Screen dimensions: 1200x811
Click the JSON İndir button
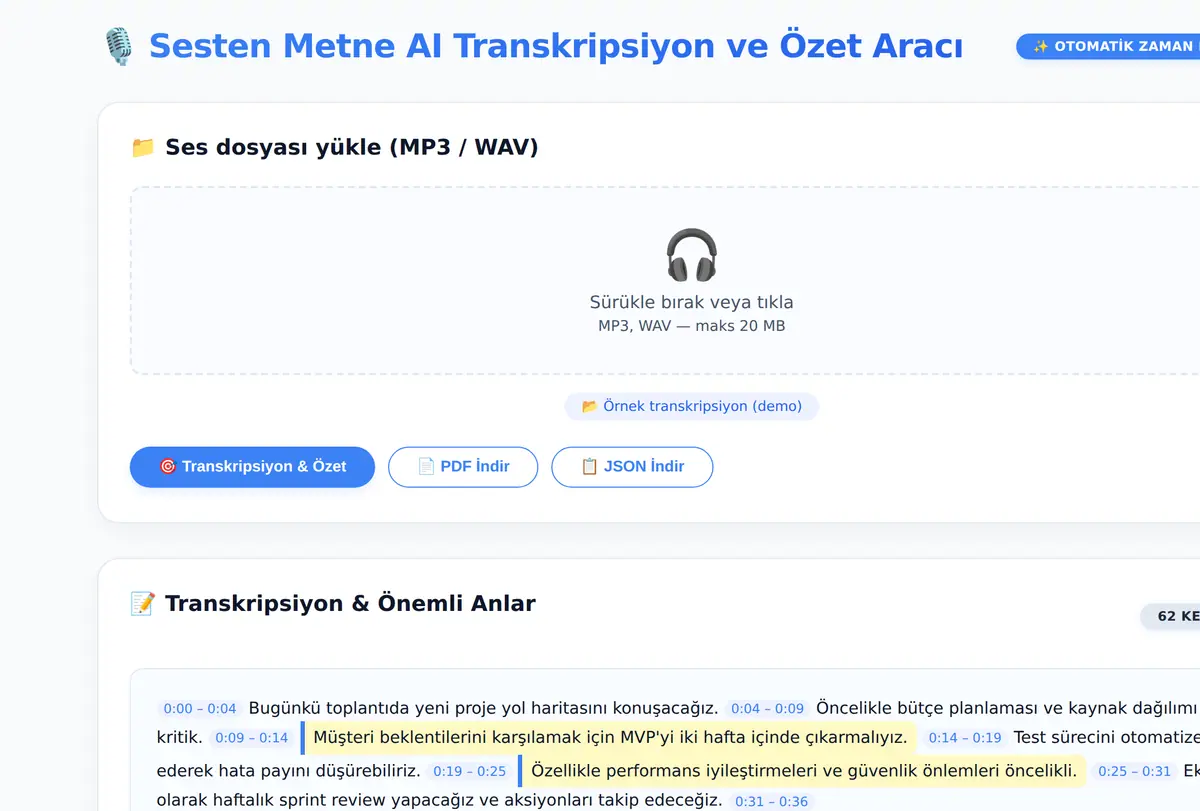[632, 467]
